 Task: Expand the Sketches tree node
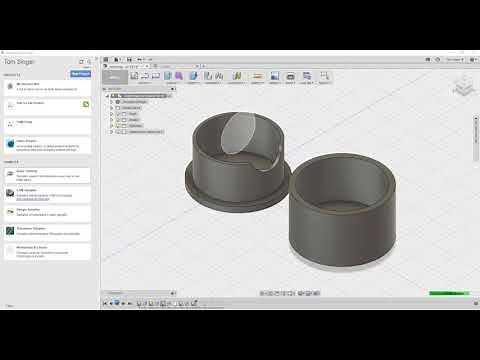point(112,126)
